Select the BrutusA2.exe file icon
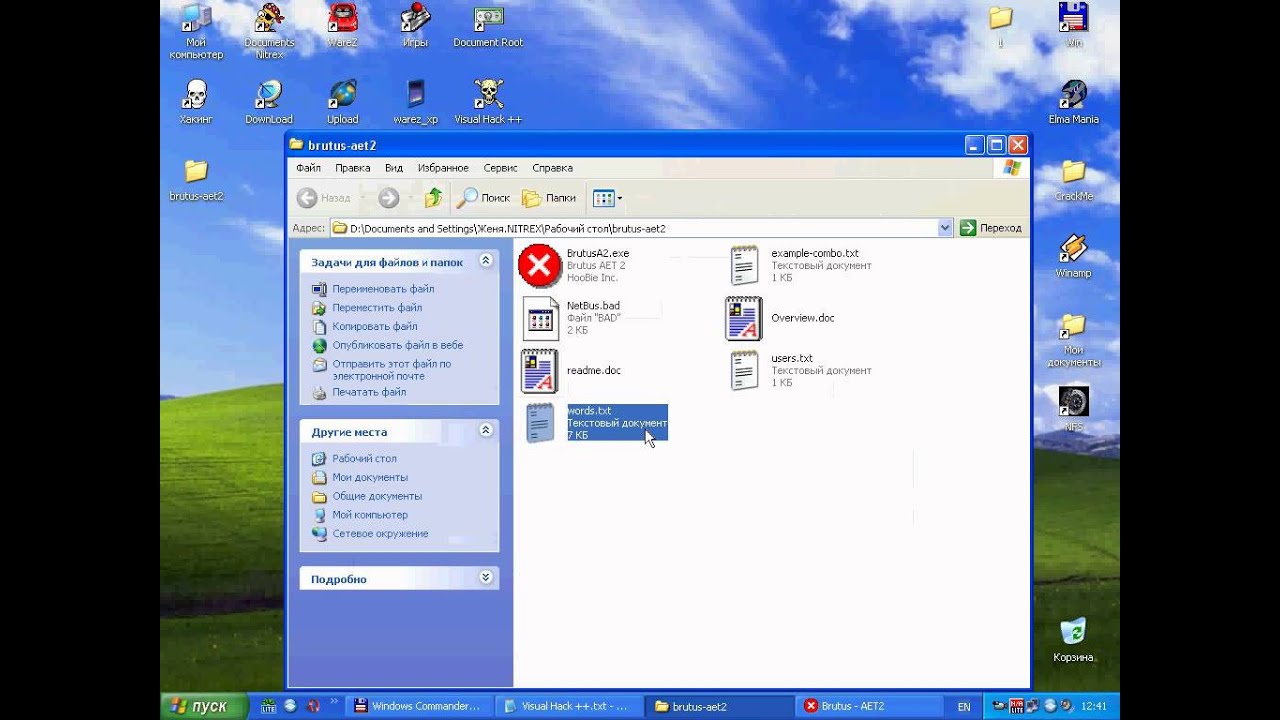The width and height of the screenshot is (1280, 720). (540, 266)
